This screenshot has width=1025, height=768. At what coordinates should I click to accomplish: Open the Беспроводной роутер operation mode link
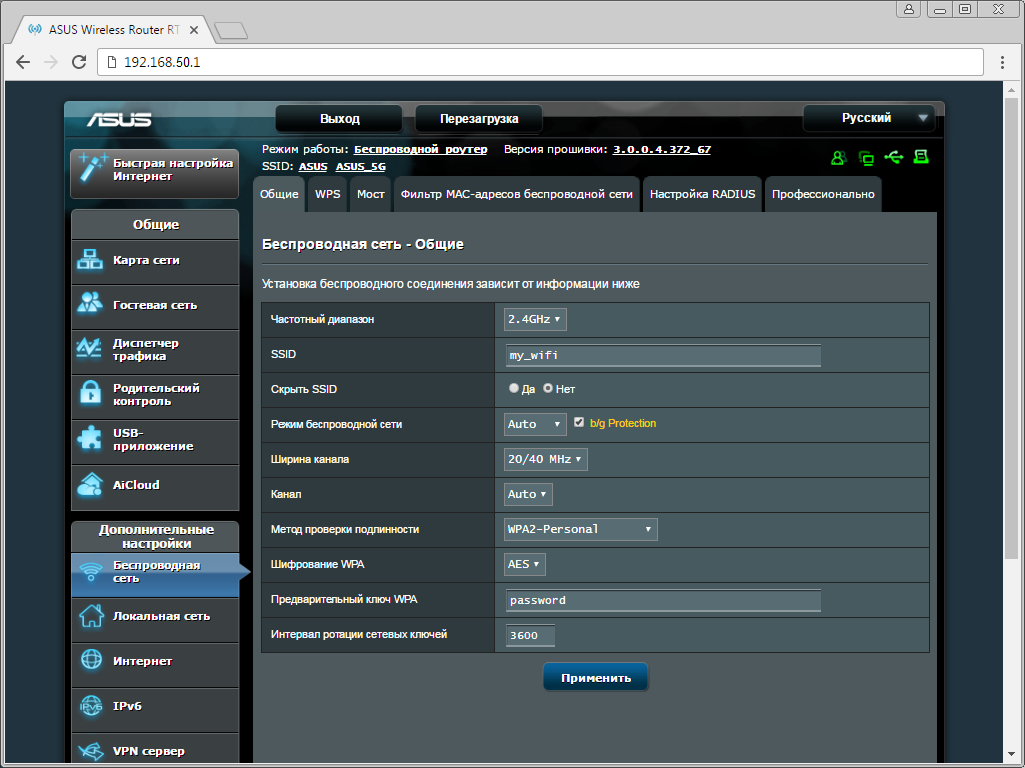420,149
